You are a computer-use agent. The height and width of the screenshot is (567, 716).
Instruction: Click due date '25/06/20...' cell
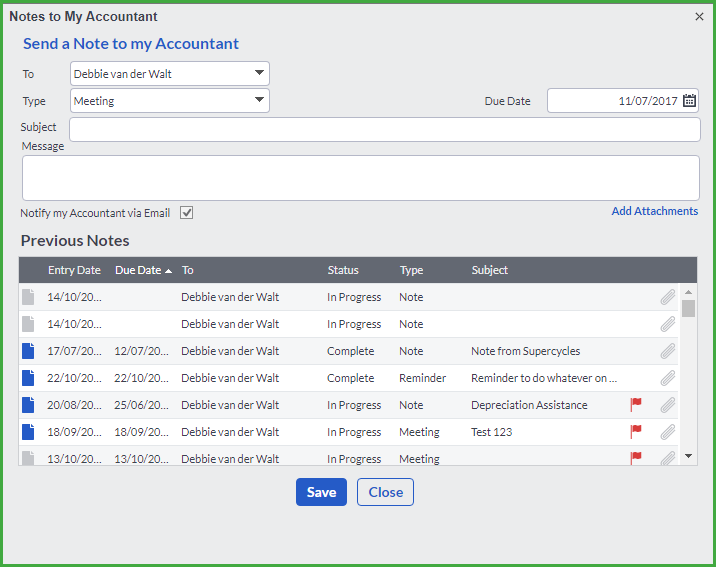tap(142, 404)
